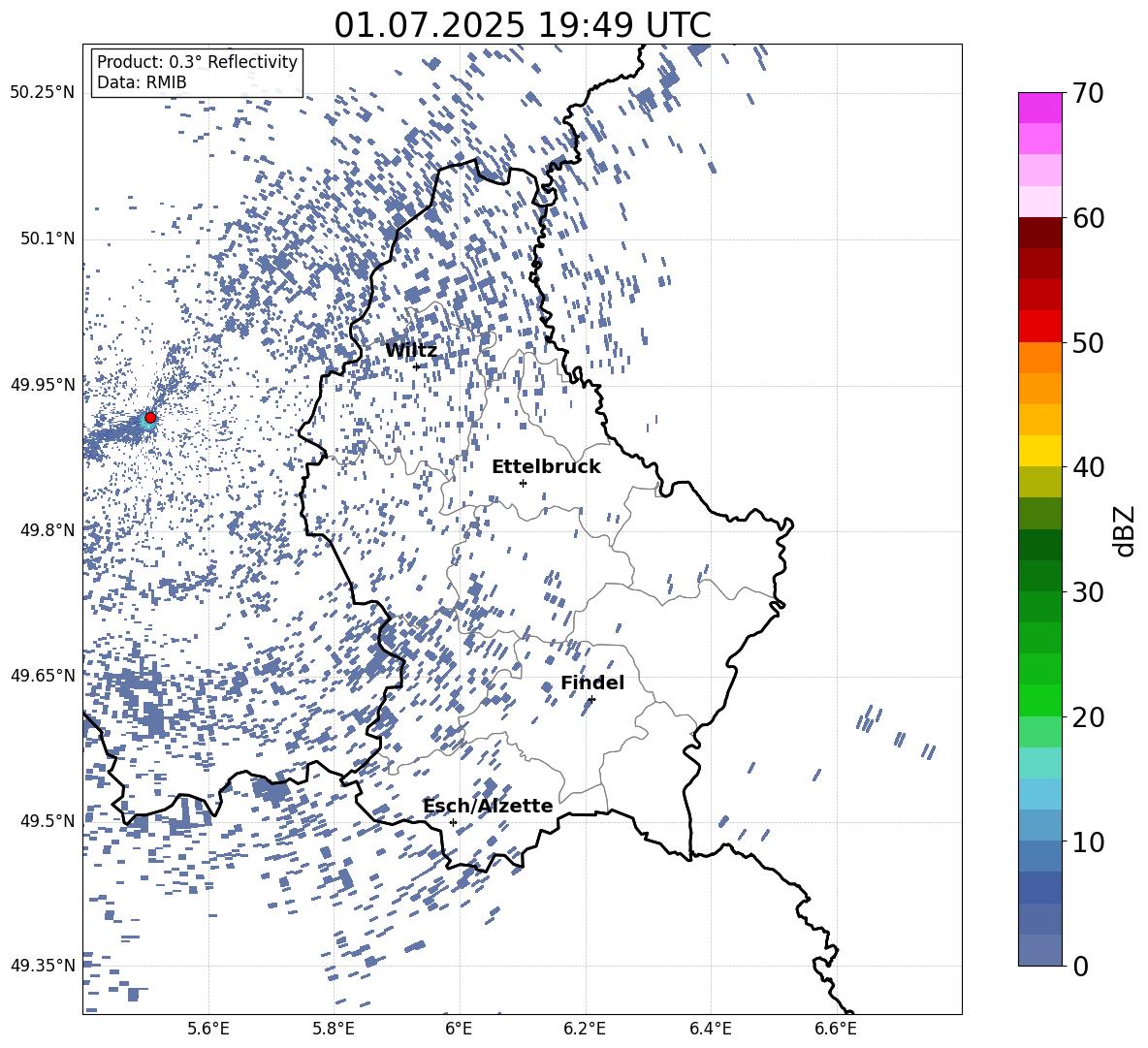The image size is (1148, 1048).
Task: Click the colorbar tick label 10
Action: click(x=1089, y=842)
